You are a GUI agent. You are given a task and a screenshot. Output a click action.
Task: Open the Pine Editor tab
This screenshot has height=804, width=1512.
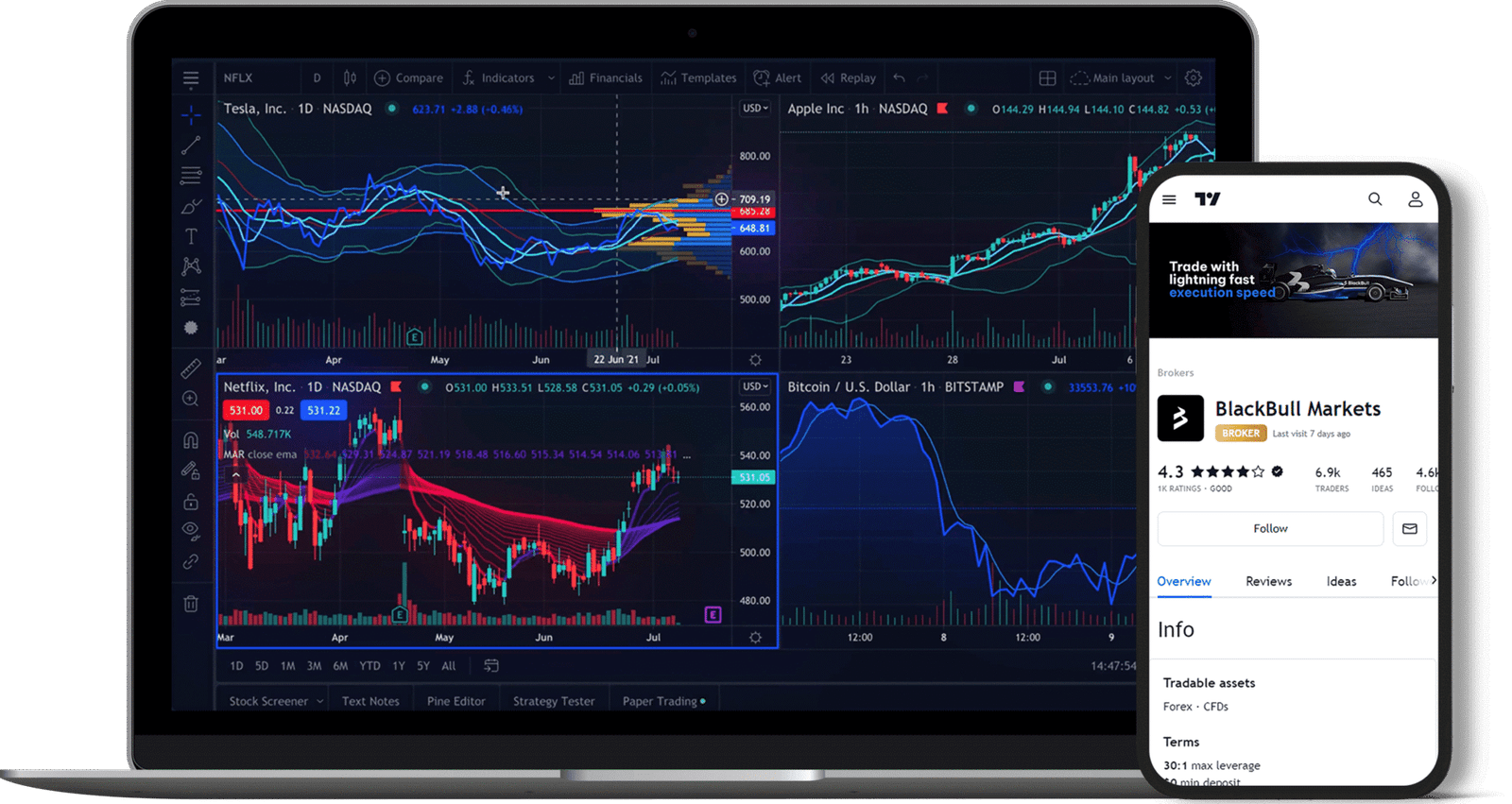pyautogui.click(x=455, y=701)
